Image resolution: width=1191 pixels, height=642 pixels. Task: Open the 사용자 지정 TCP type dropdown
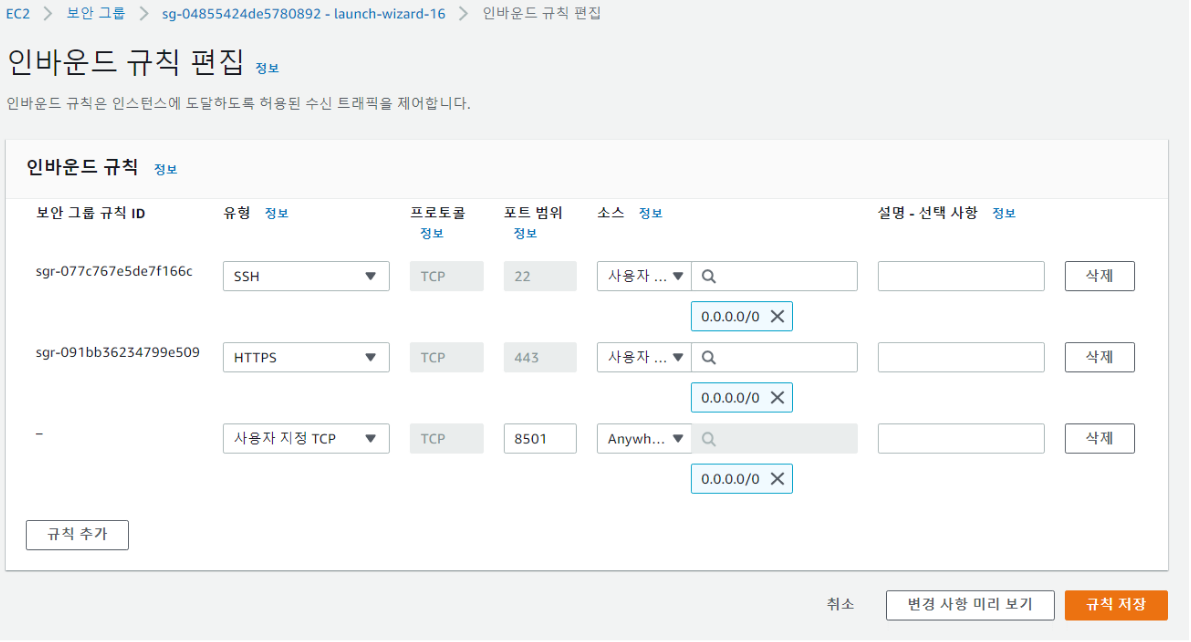306,439
